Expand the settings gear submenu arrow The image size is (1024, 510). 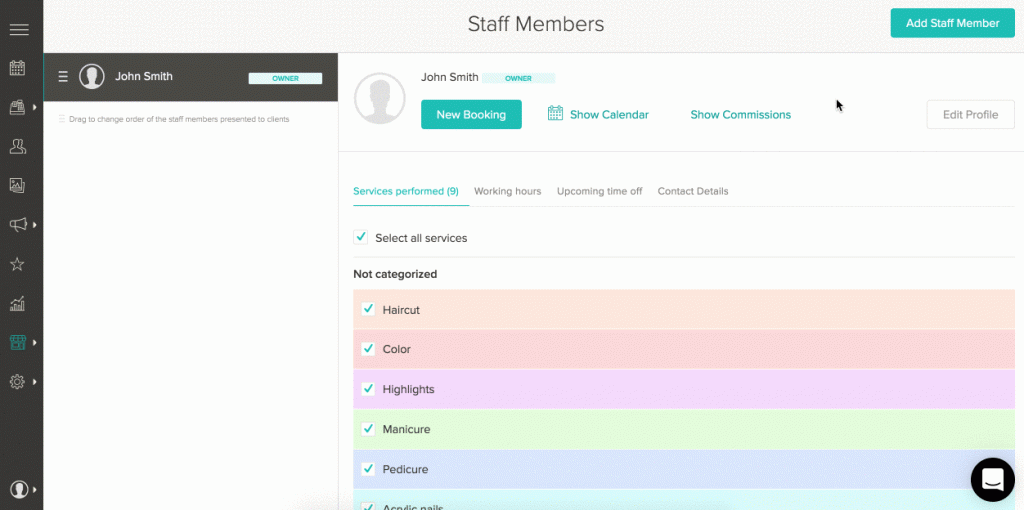(34, 382)
